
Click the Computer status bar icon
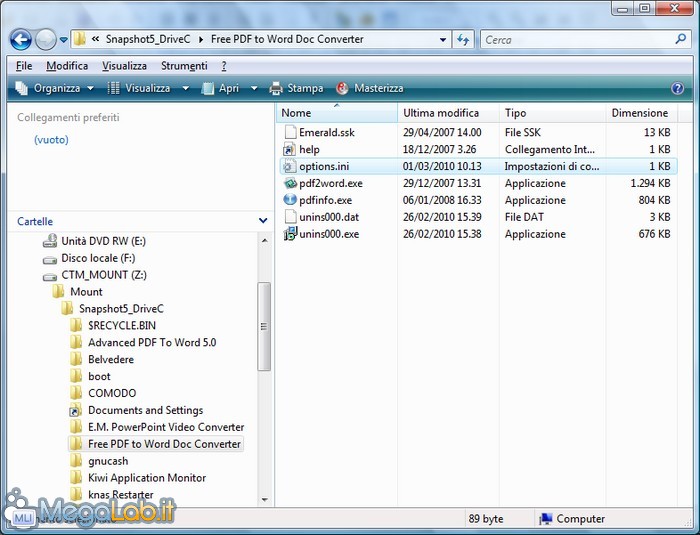(x=546, y=519)
